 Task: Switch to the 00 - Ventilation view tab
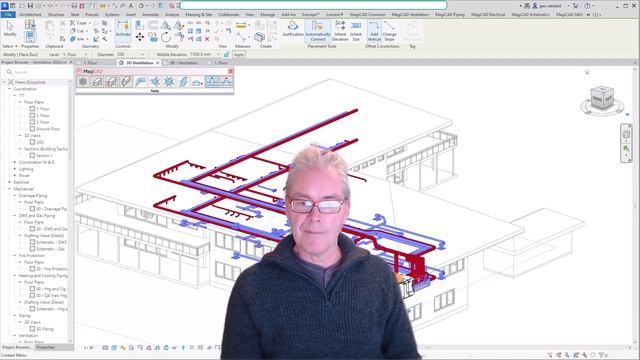click(x=184, y=63)
